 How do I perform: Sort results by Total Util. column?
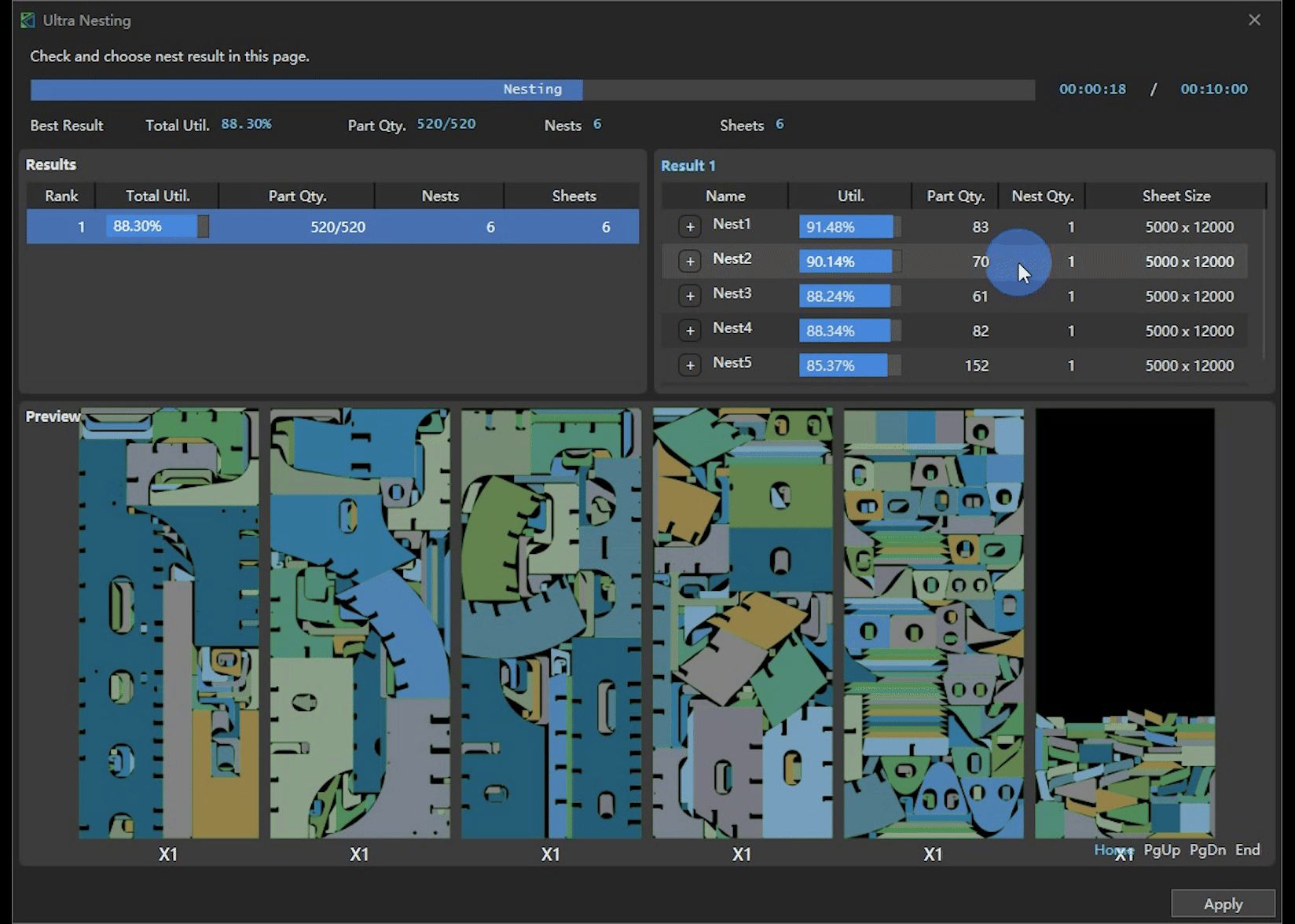pyautogui.click(x=157, y=196)
